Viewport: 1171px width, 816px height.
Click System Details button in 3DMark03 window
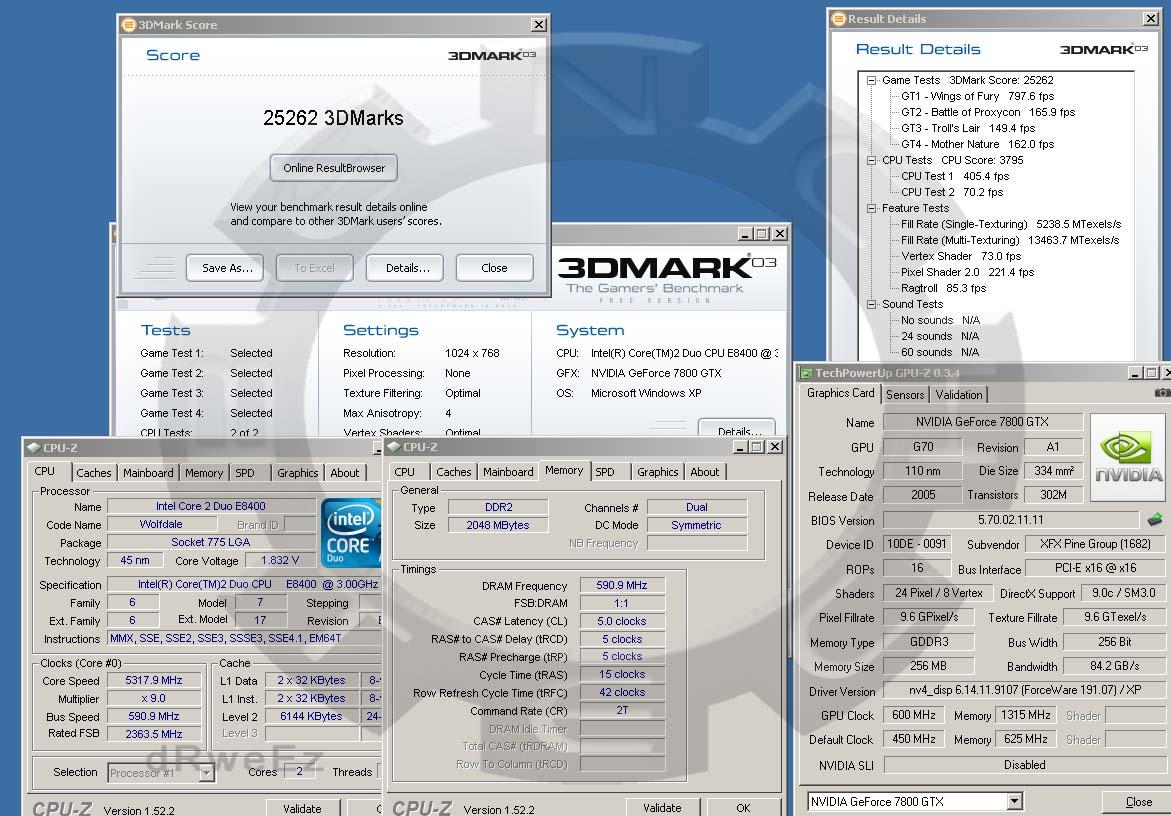tap(736, 429)
